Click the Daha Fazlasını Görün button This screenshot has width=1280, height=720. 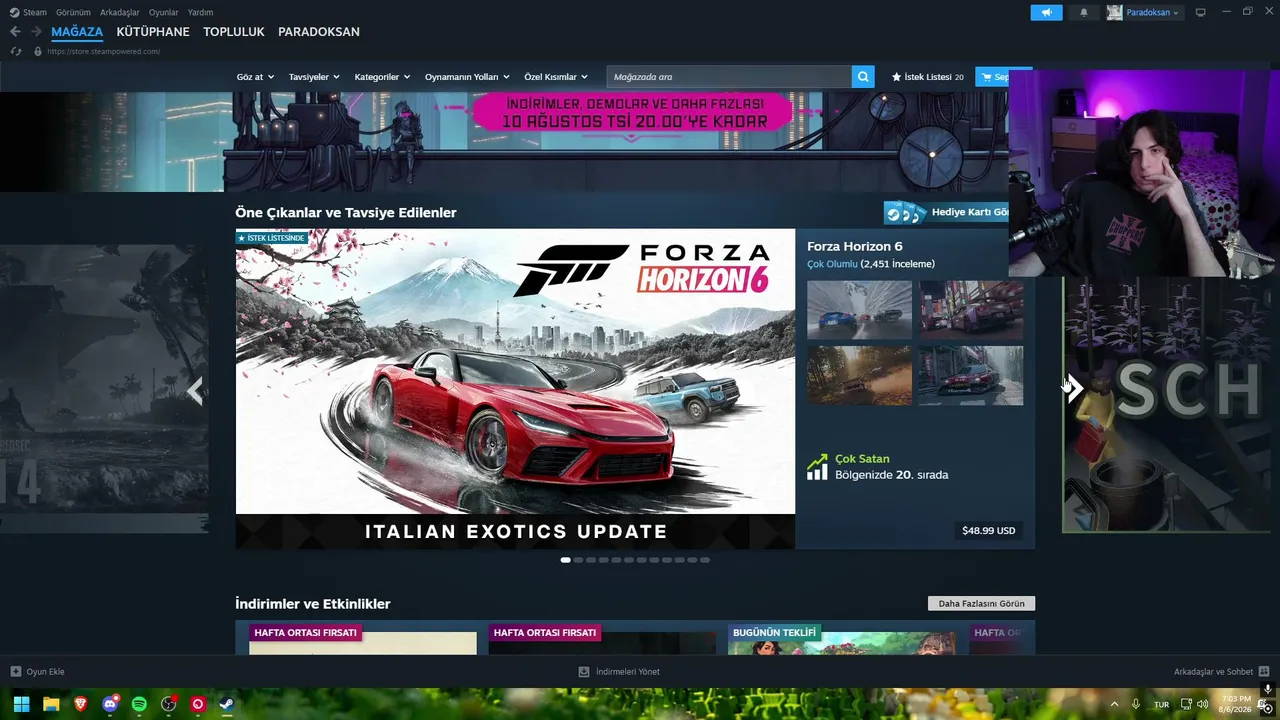coord(981,603)
